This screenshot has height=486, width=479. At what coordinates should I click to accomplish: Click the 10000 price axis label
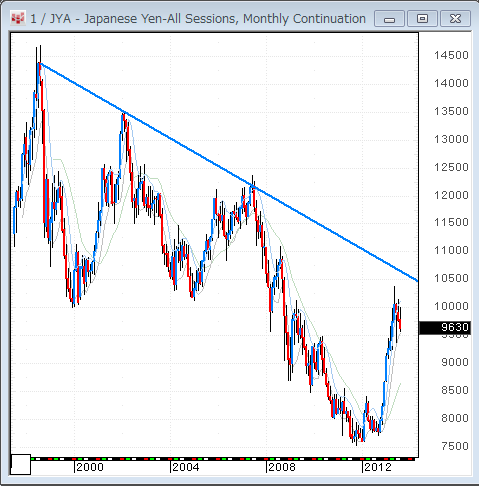pos(451,306)
